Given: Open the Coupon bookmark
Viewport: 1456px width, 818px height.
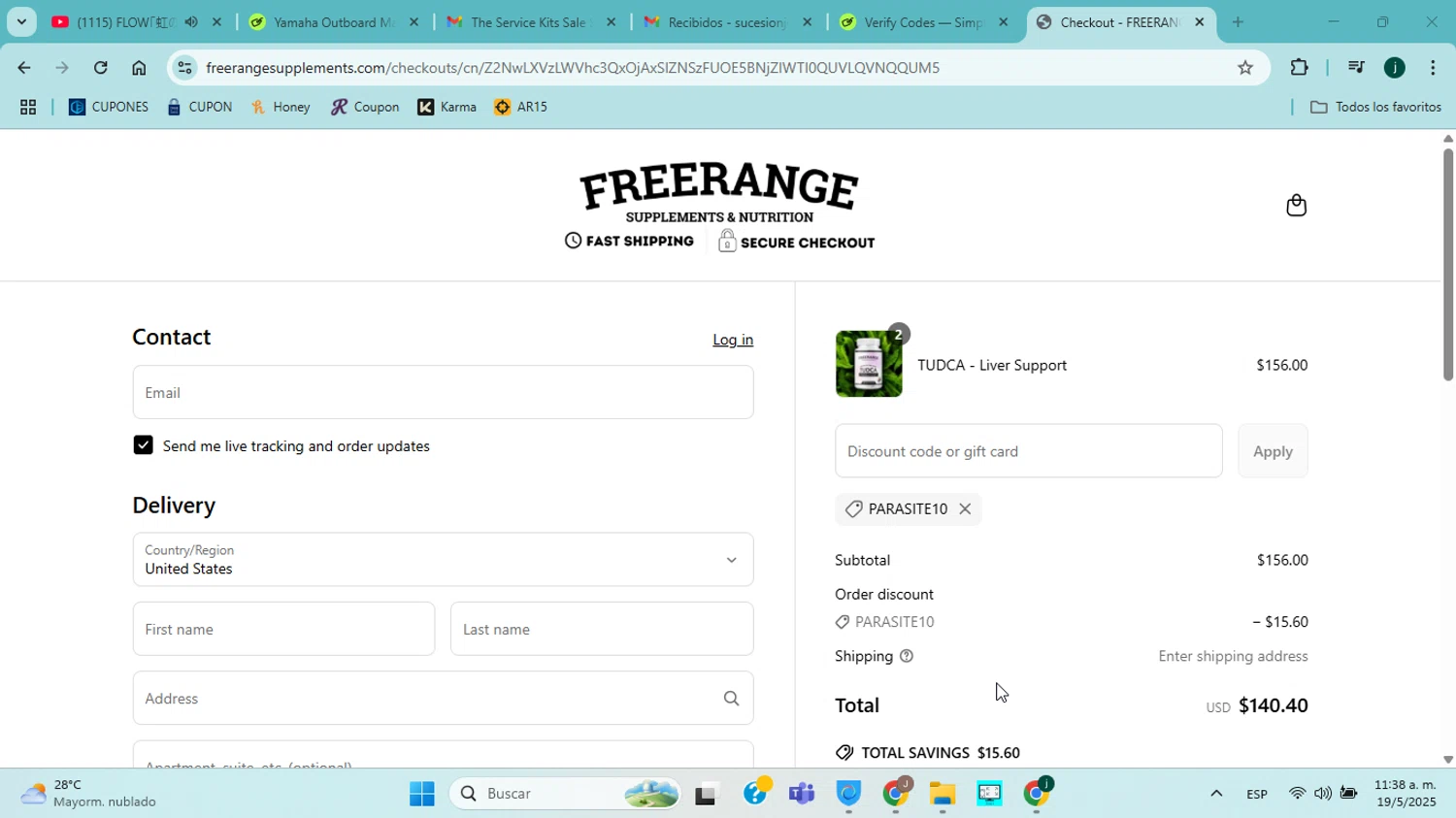Looking at the screenshot, I should (x=365, y=108).
